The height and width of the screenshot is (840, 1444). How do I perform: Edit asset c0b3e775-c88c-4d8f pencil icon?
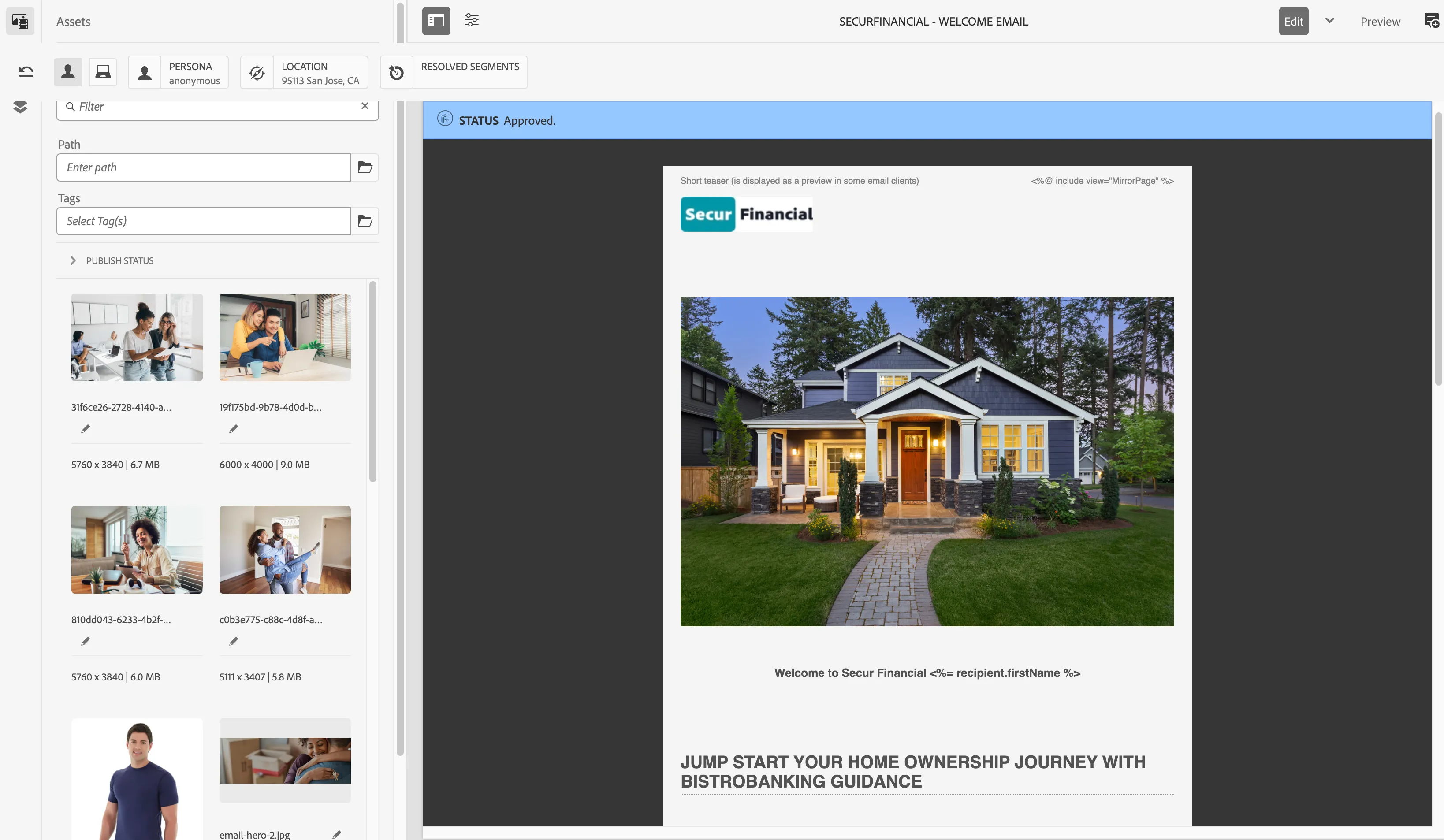233,641
